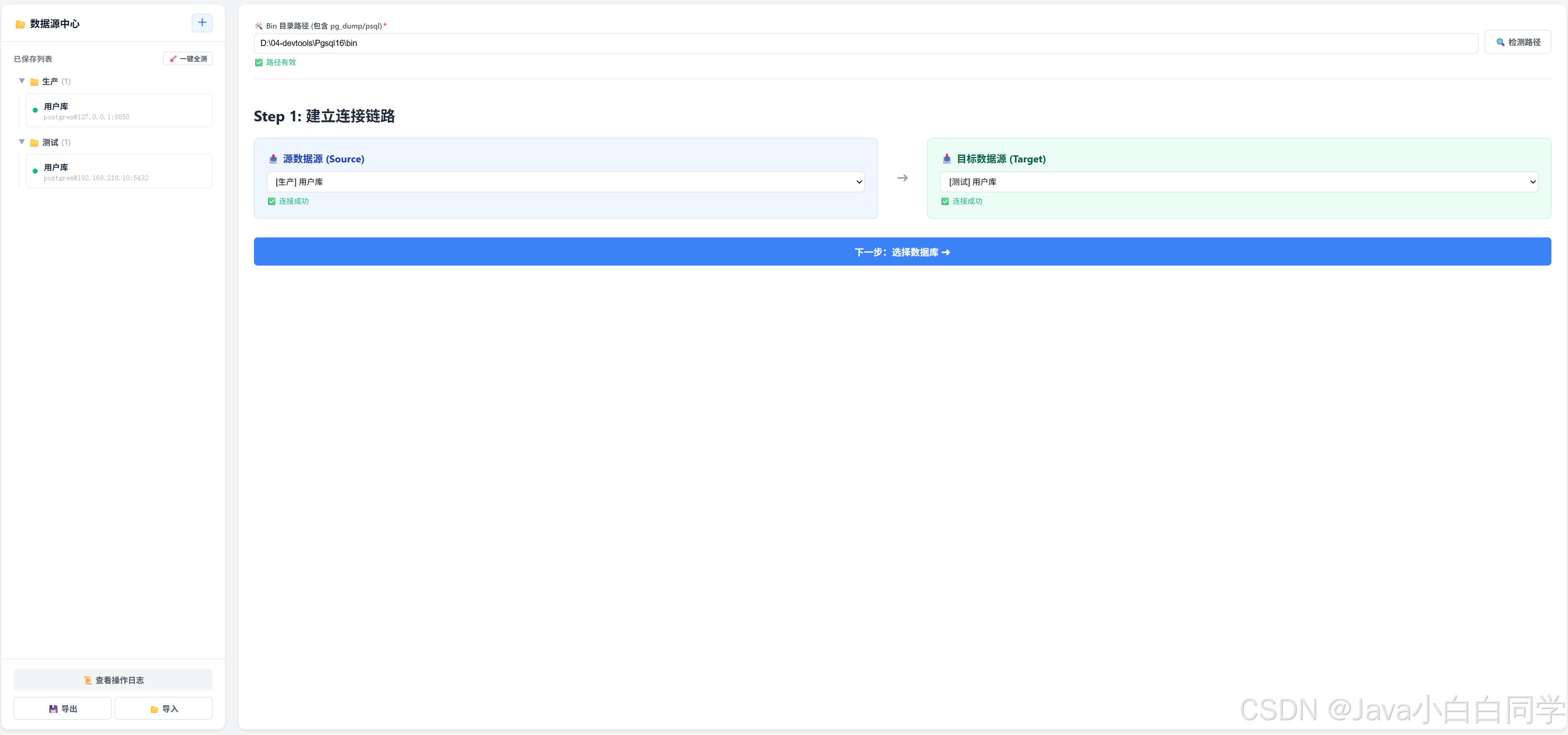Viewport: 1568px width, 735px height.
Task: Click the source data source inbox icon
Action: point(273,160)
